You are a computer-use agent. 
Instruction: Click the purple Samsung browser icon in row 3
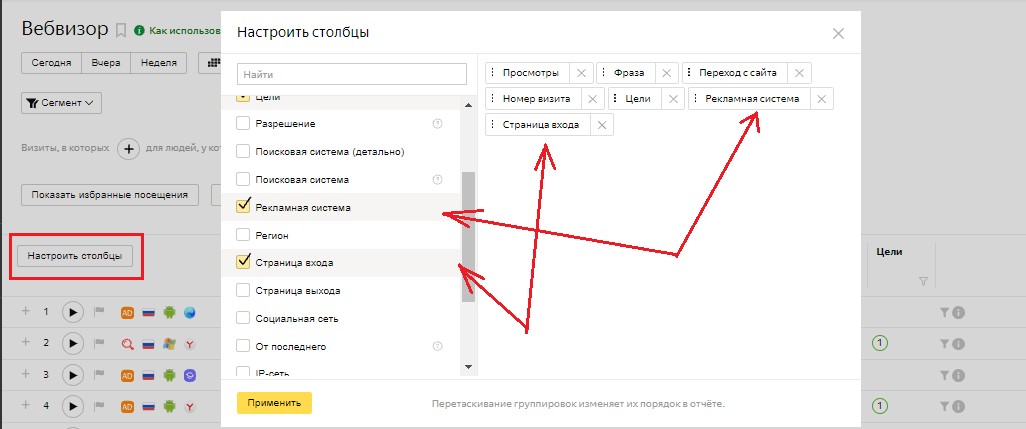point(190,375)
